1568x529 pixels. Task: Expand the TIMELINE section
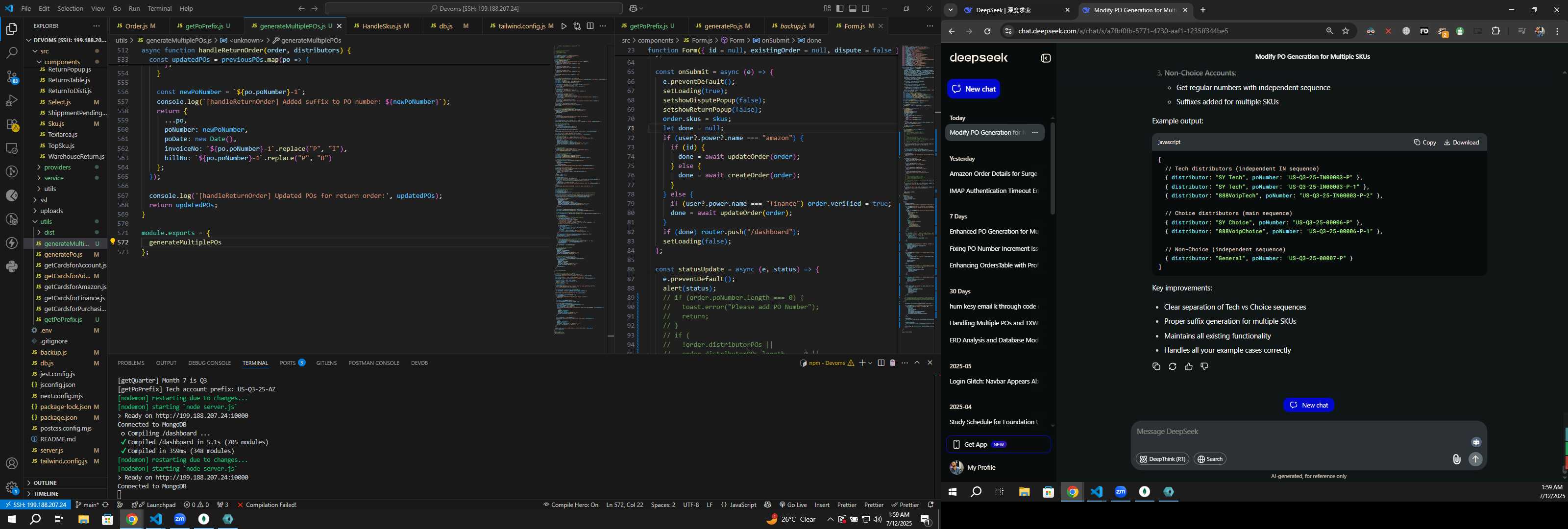(x=65, y=494)
